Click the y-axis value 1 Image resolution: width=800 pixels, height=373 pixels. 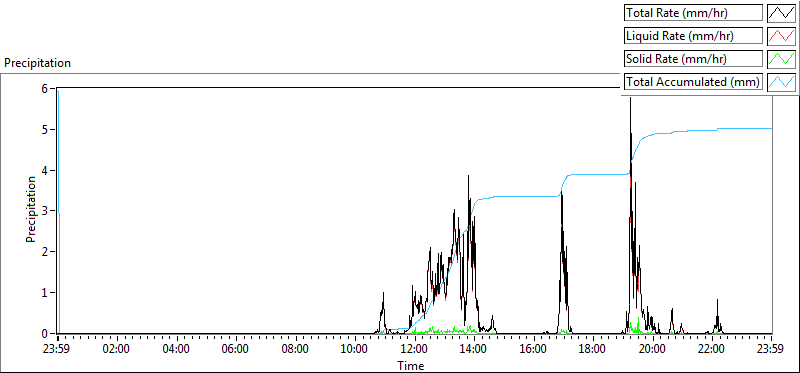[x=44, y=292]
